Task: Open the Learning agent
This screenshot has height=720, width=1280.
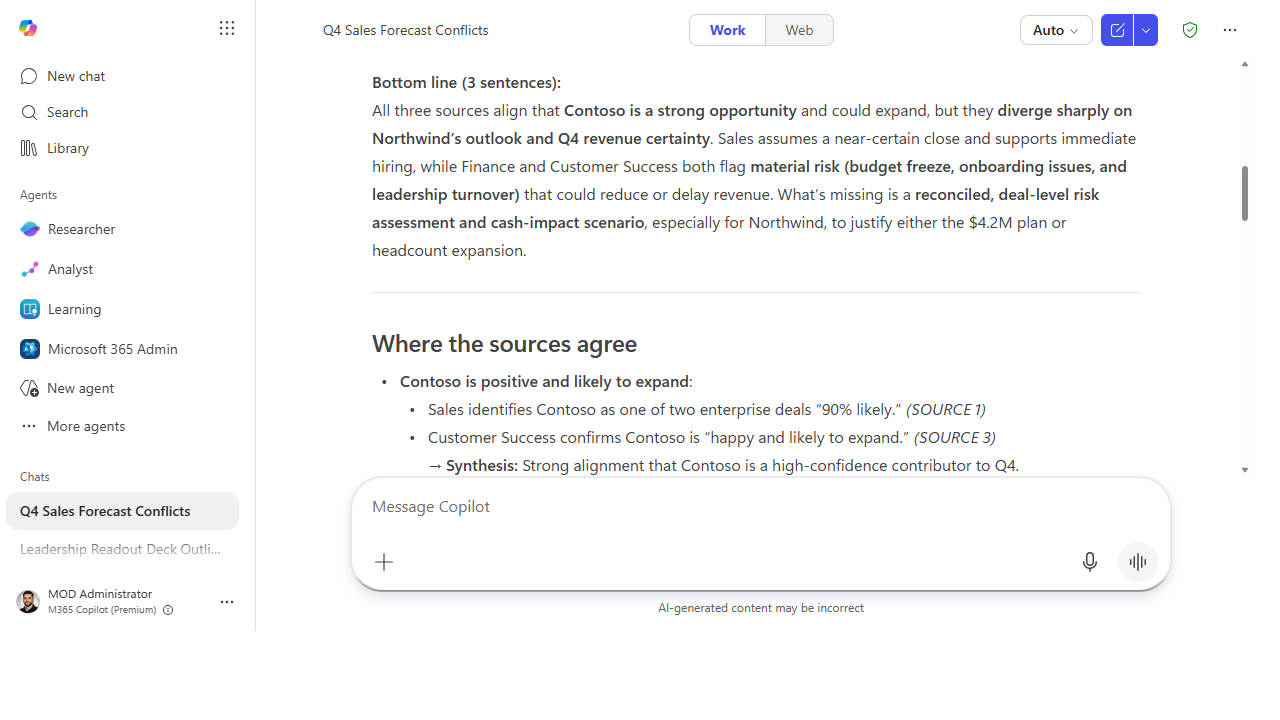Action: point(127,309)
